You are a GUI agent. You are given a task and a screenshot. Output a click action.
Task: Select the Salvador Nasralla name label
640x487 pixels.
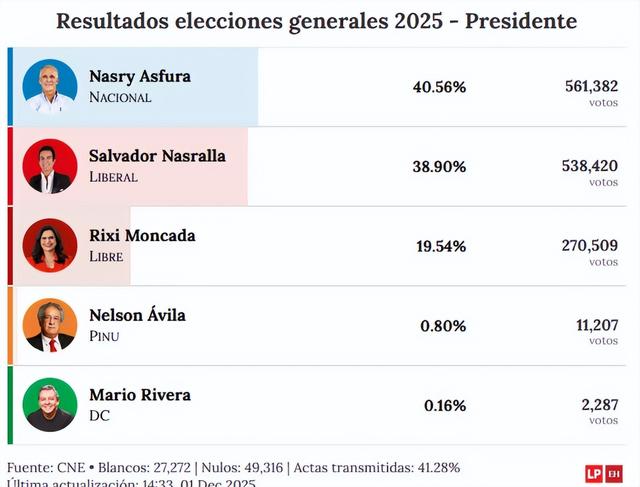pos(157,156)
